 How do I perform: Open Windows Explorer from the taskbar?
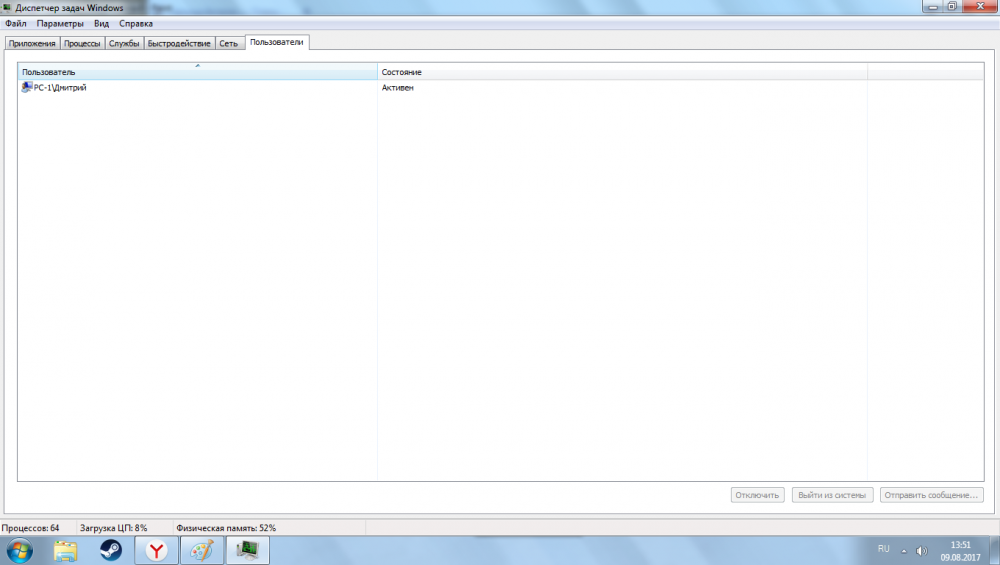65,550
